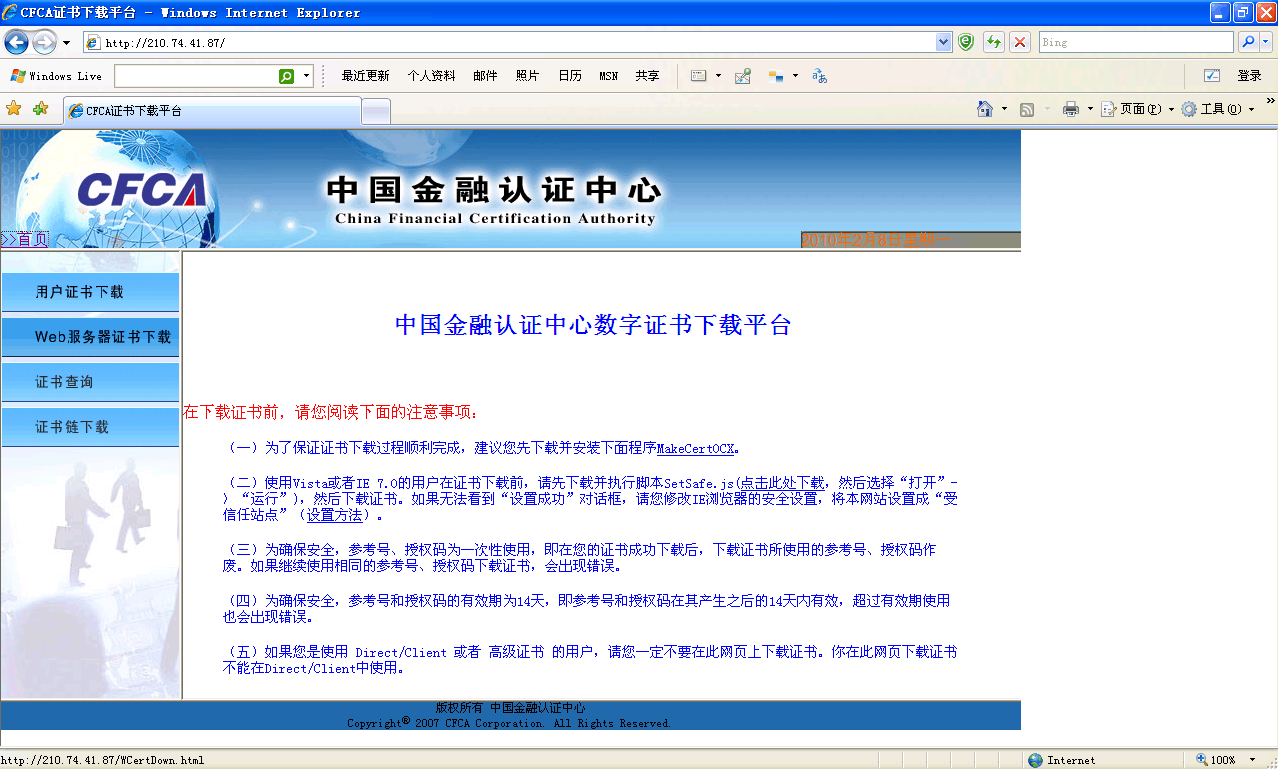Image resolution: width=1278 pixels, height=769 pixels.
Task: Click the browser Back arrow button
Action: pos(16,42)
